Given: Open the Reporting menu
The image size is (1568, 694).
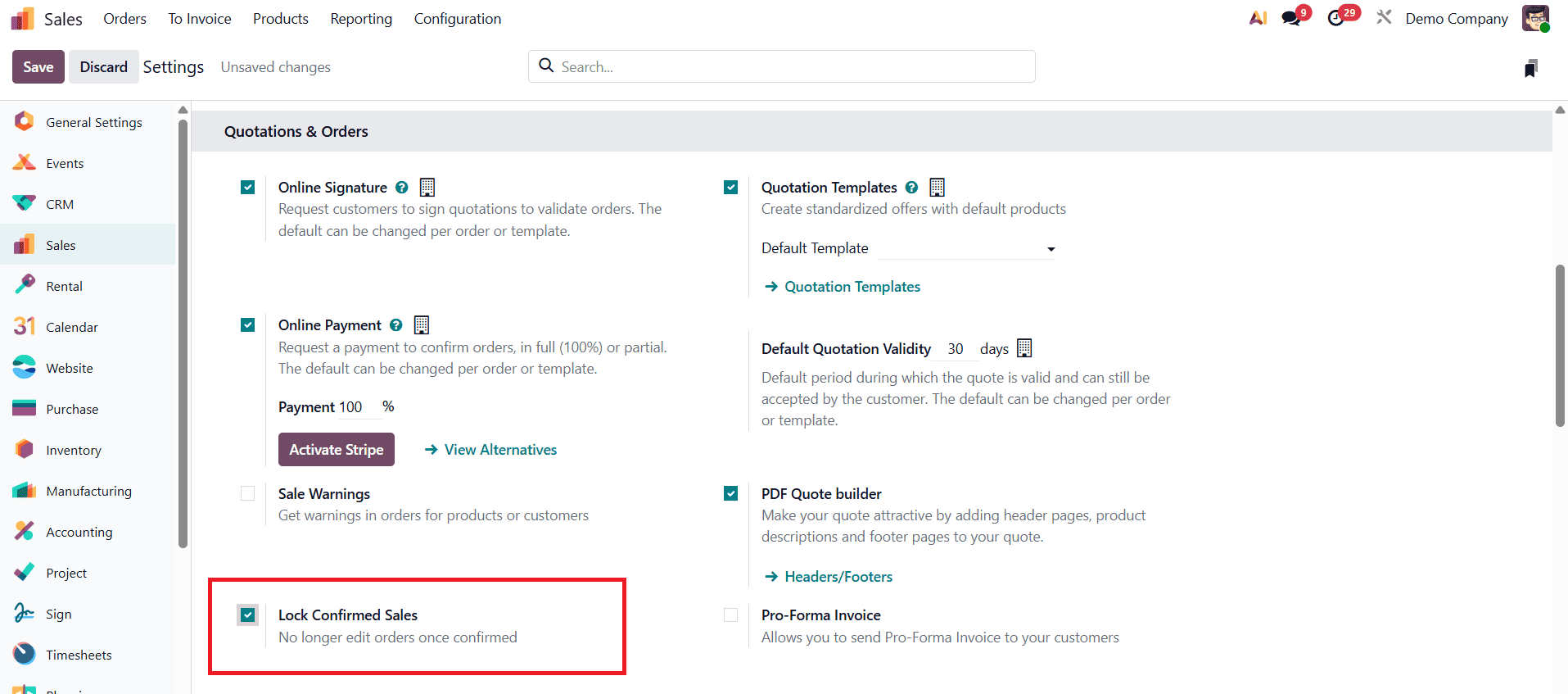Looking at the screenshot, I should pyautogui.click(x=361, y=19).
